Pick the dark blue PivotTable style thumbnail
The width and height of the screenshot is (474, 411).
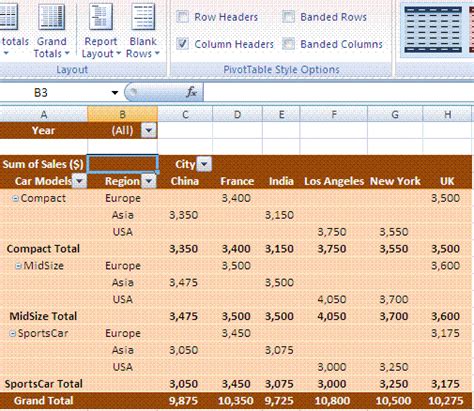pos(433,30)
